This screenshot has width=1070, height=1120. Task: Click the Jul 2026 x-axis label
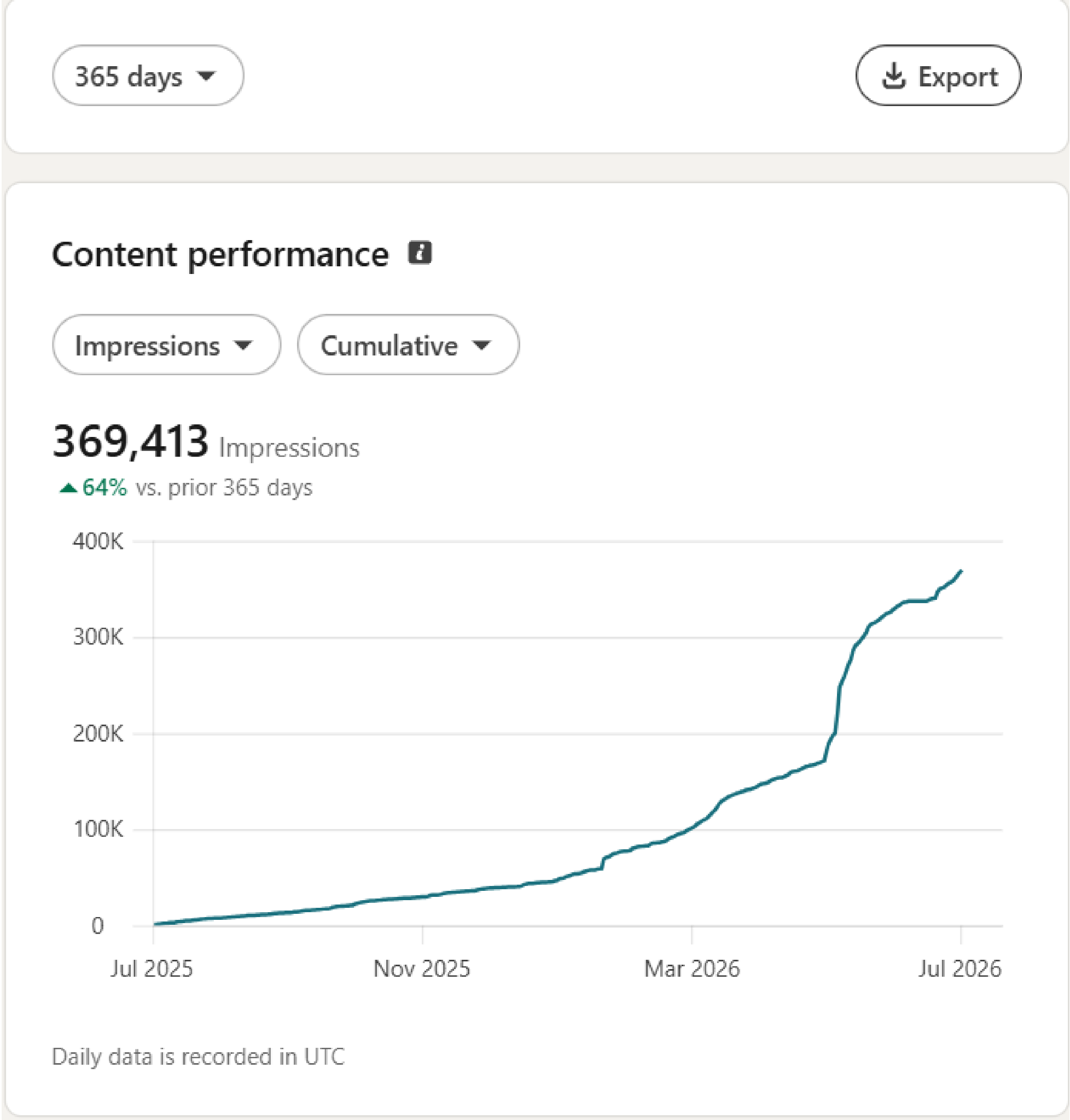[x=960, y=969]
